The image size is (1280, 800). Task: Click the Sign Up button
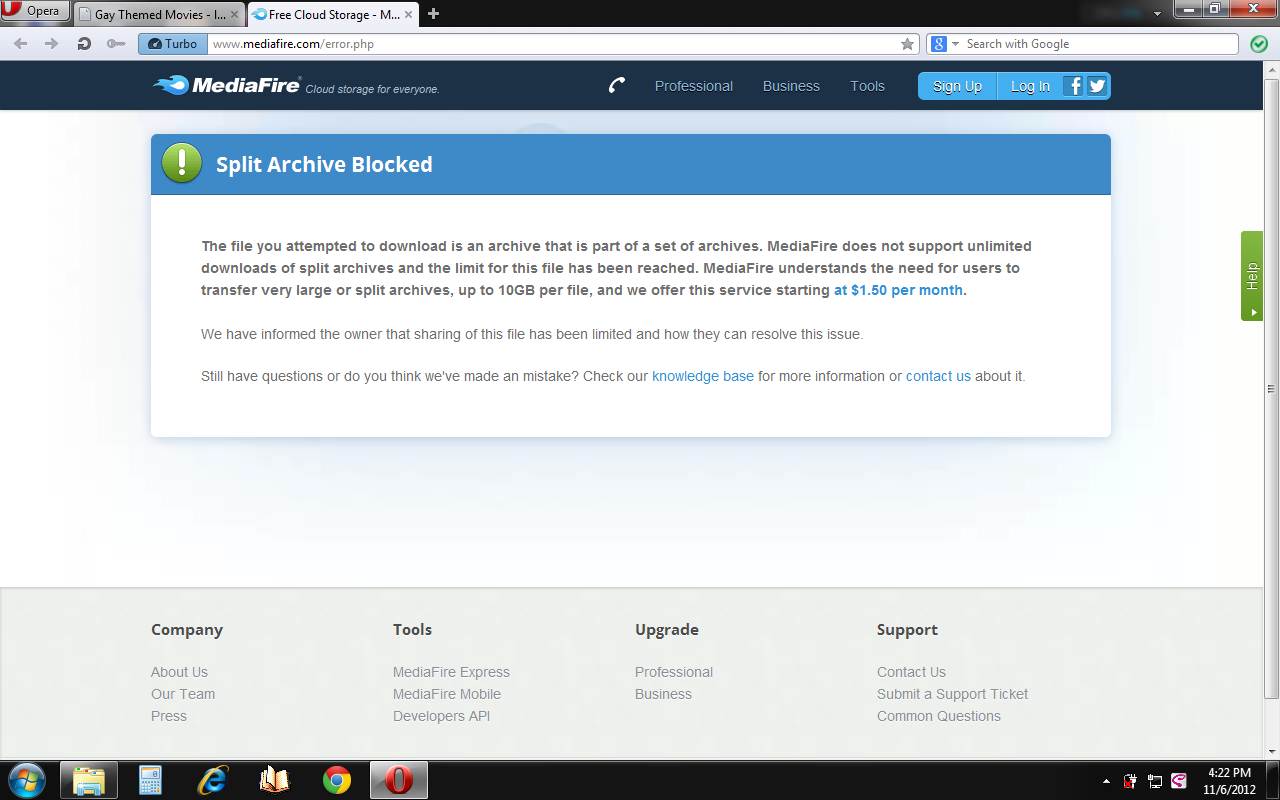point(957,86)
